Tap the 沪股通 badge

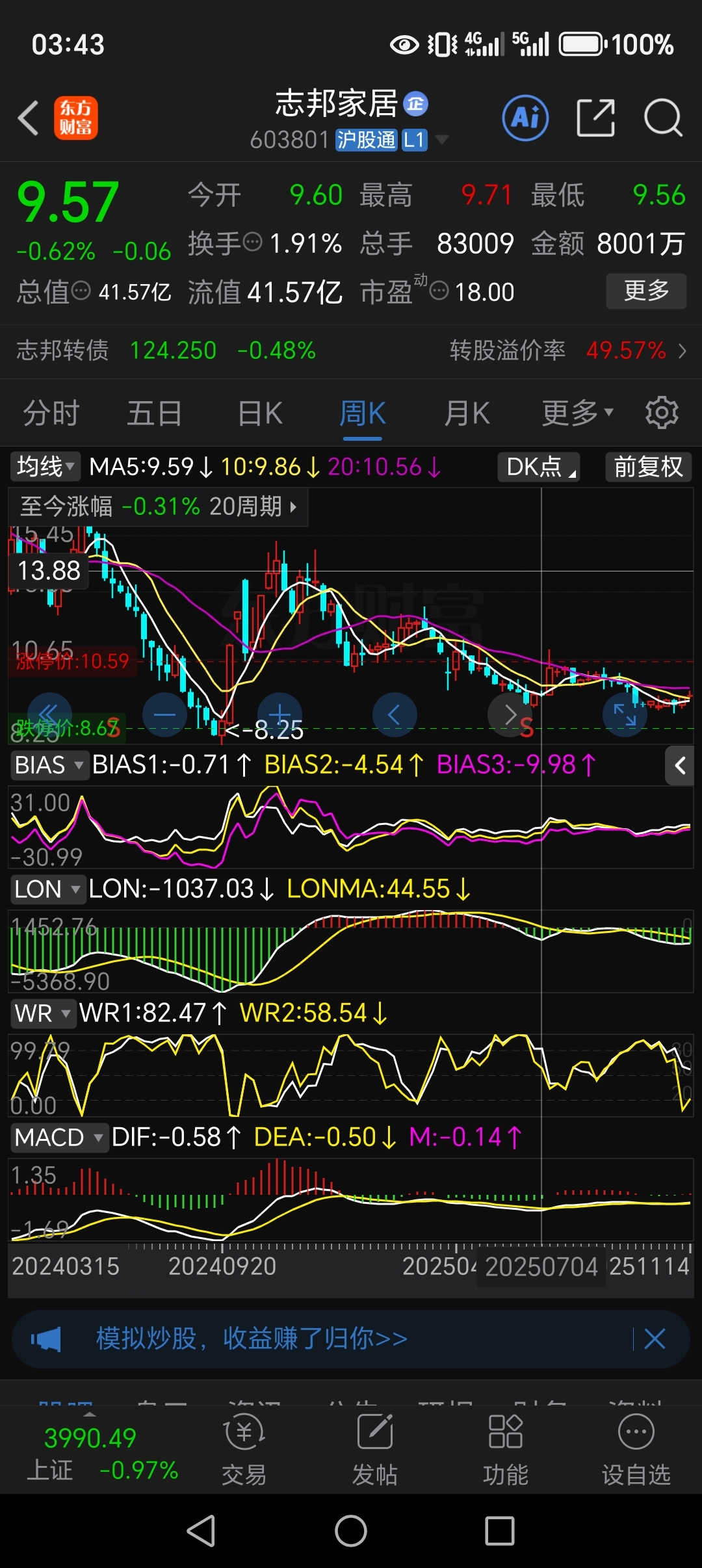(x=366, y=139)
